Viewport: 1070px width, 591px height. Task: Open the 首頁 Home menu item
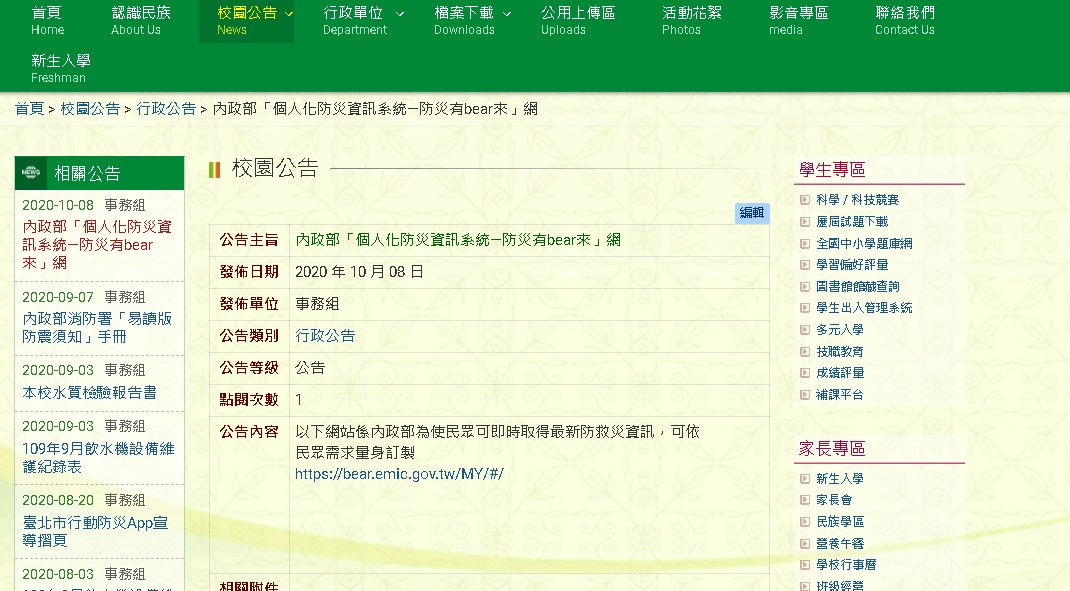(x=47, y=20)
